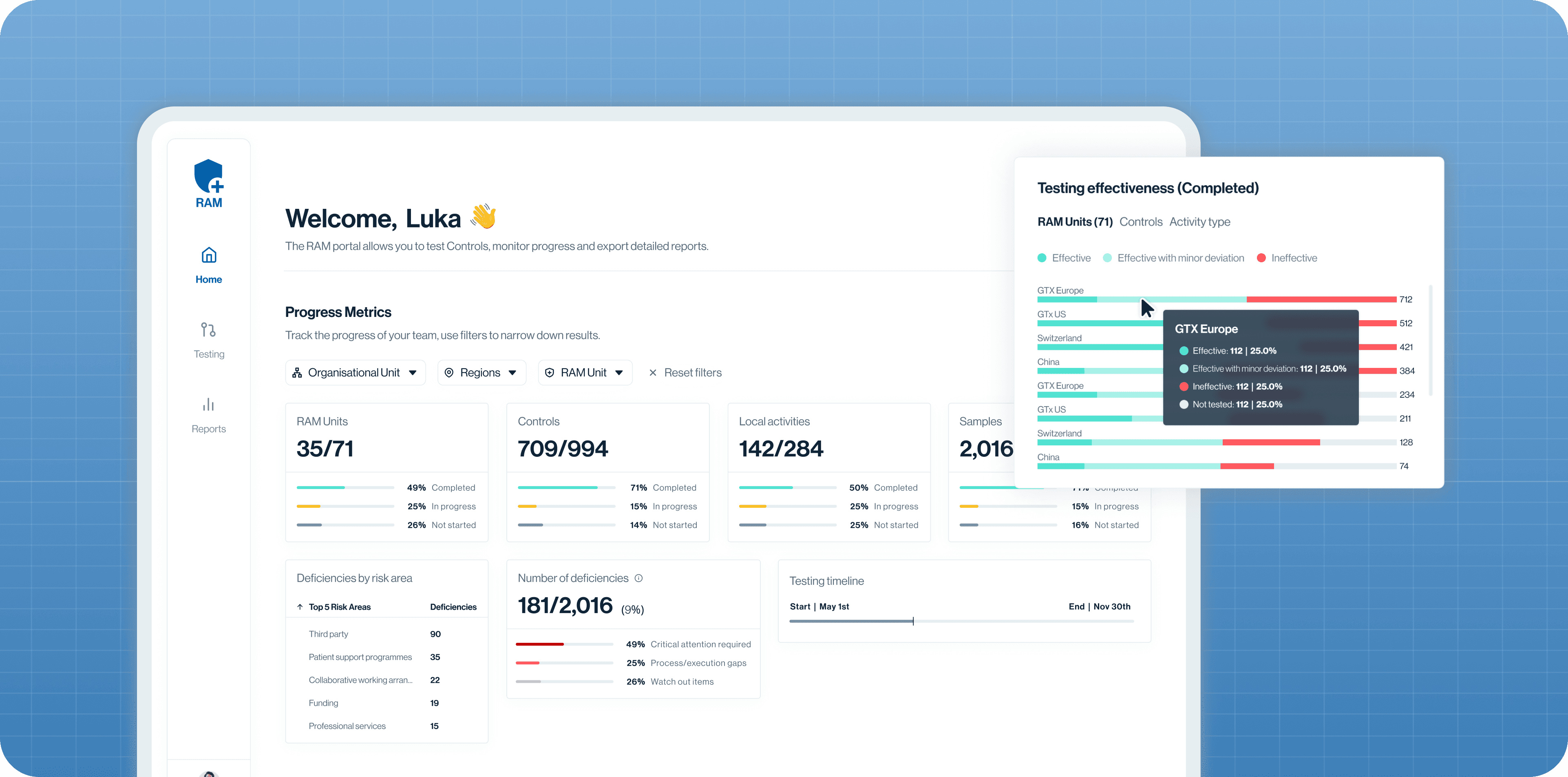Viewport: 1568px width, 777px height.
Task: Click the chart's vertical scrollbar
Action: point(1430,340)
